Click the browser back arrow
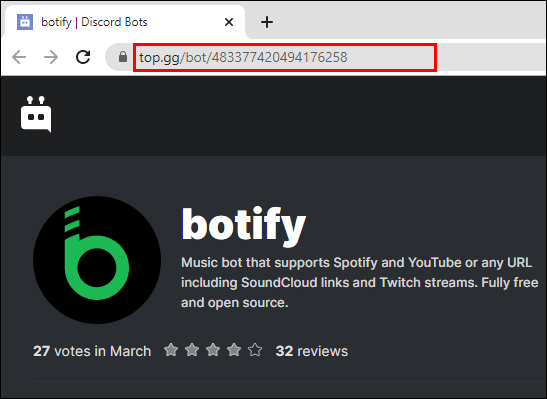 pyautogui.click(x=19, y=57)
